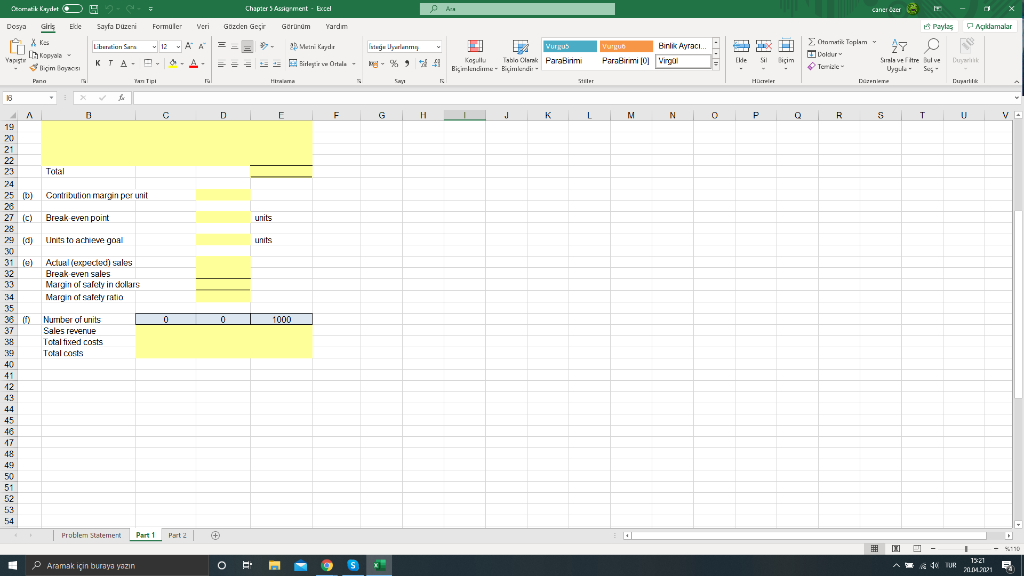
Task: Open Koşullu Biçimlendirme conditional formatting
Action: point(475,55)
